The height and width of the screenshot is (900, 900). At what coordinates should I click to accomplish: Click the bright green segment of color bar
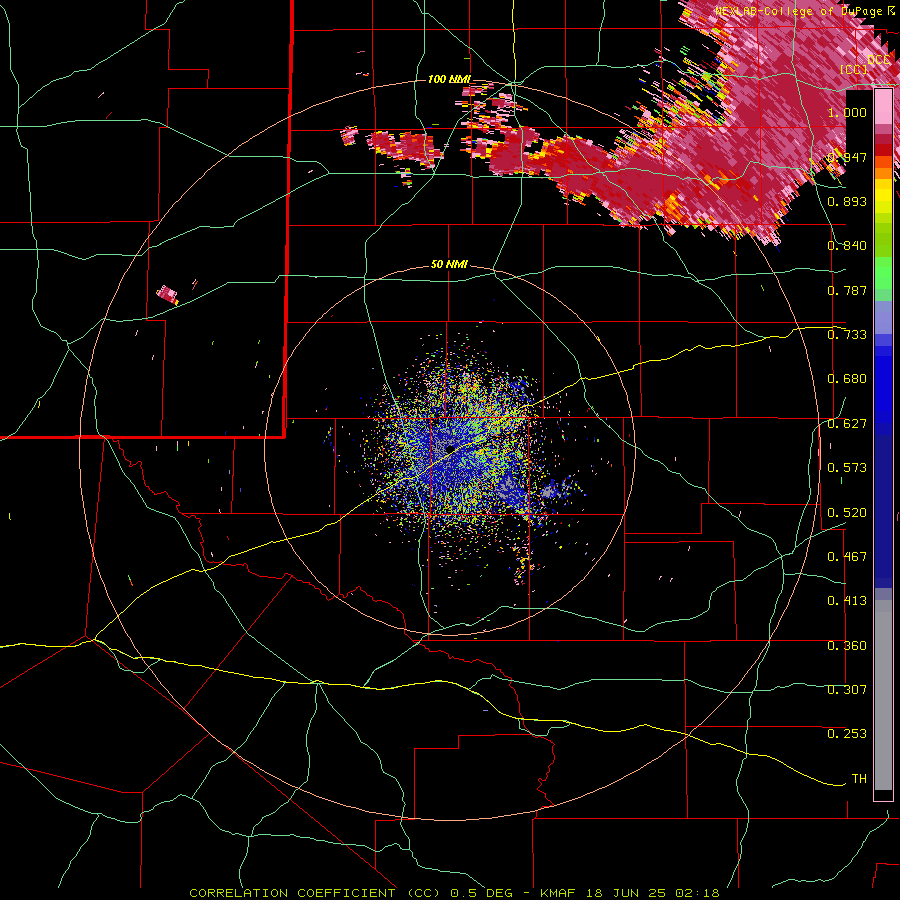883,273
